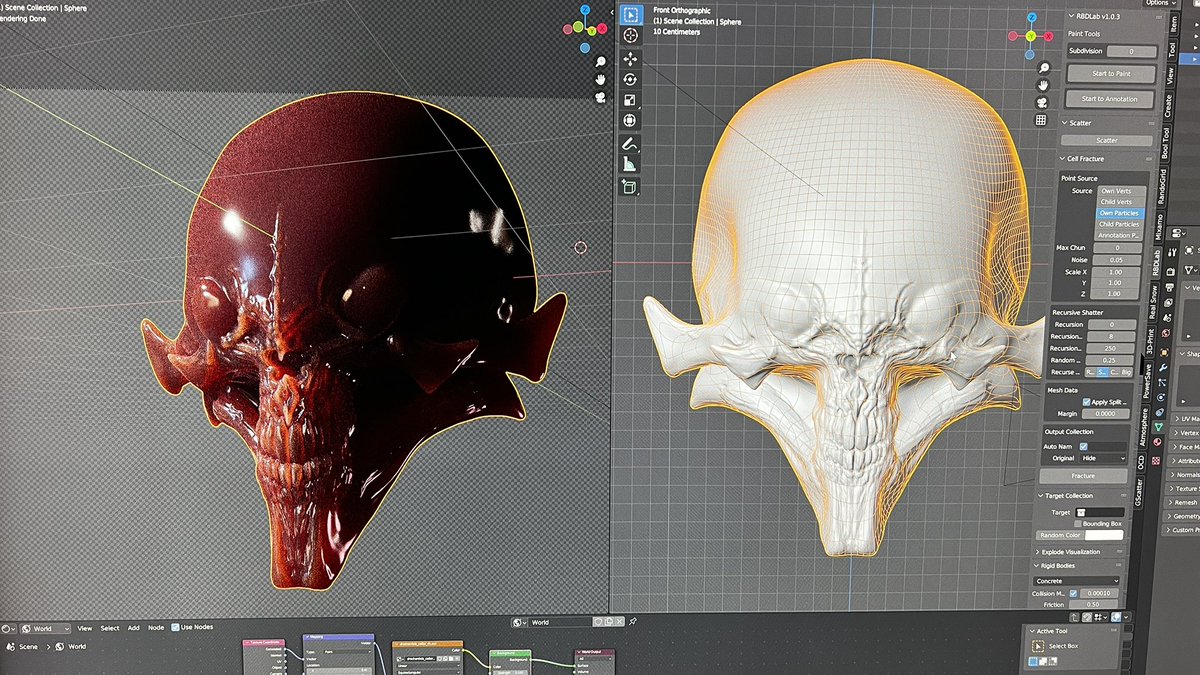Select the Transform tool in the viewport toolbar
The width and height of the screenshot is (1200, 675).
(x=631, y=121)
